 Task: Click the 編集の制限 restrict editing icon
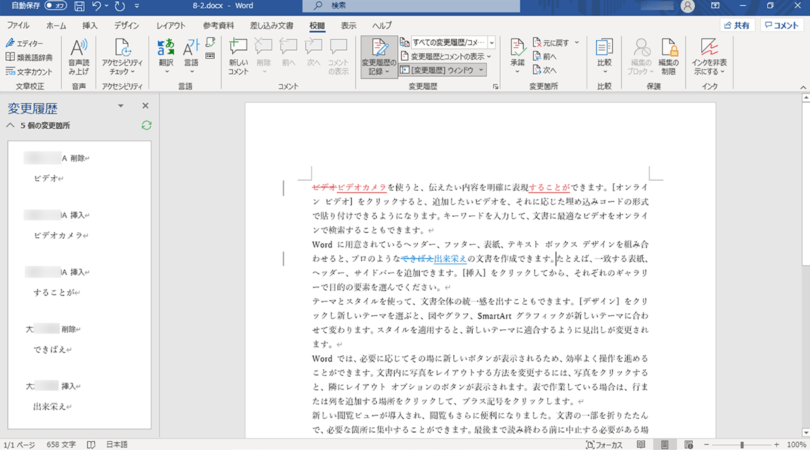668,56
